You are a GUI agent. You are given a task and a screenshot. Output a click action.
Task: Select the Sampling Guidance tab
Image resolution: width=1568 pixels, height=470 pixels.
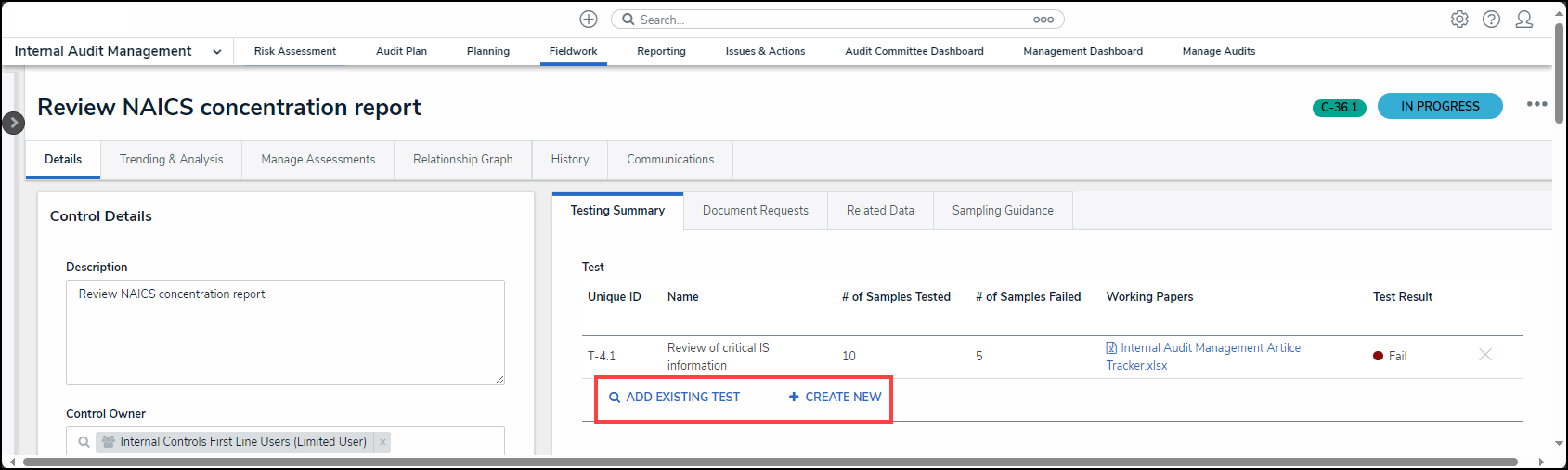tap(1002, 211)
